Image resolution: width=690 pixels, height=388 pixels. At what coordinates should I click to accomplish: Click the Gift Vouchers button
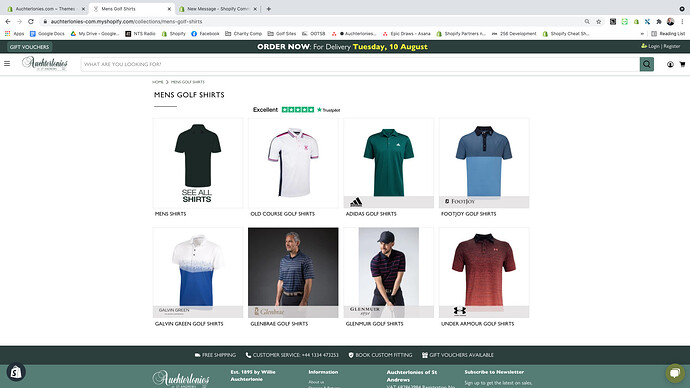(x=29, y=47)
